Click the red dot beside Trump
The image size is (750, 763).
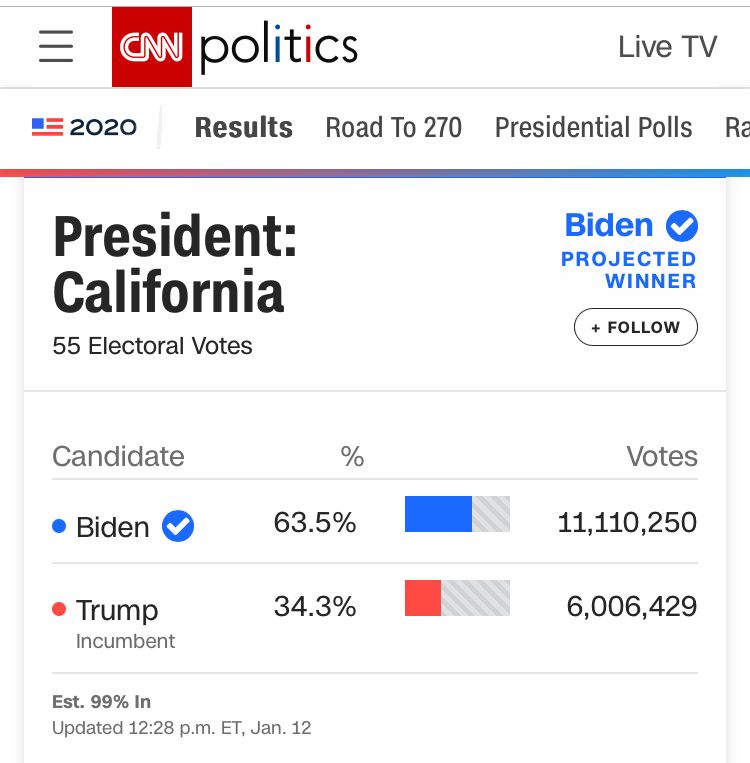(x=59, y=609)
